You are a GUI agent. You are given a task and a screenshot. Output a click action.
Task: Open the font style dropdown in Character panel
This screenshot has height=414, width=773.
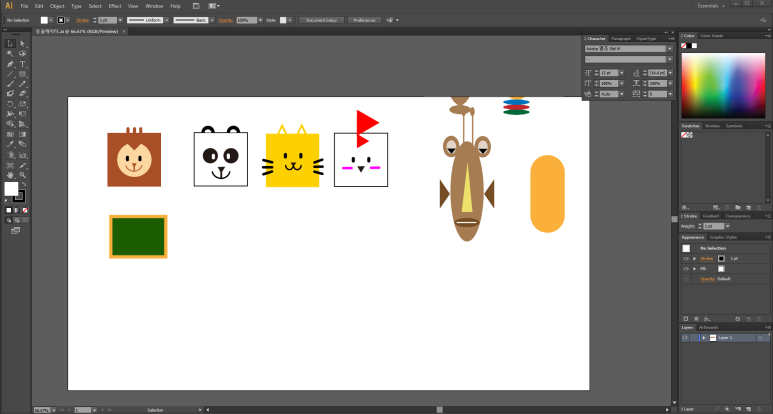pos(669,59)
